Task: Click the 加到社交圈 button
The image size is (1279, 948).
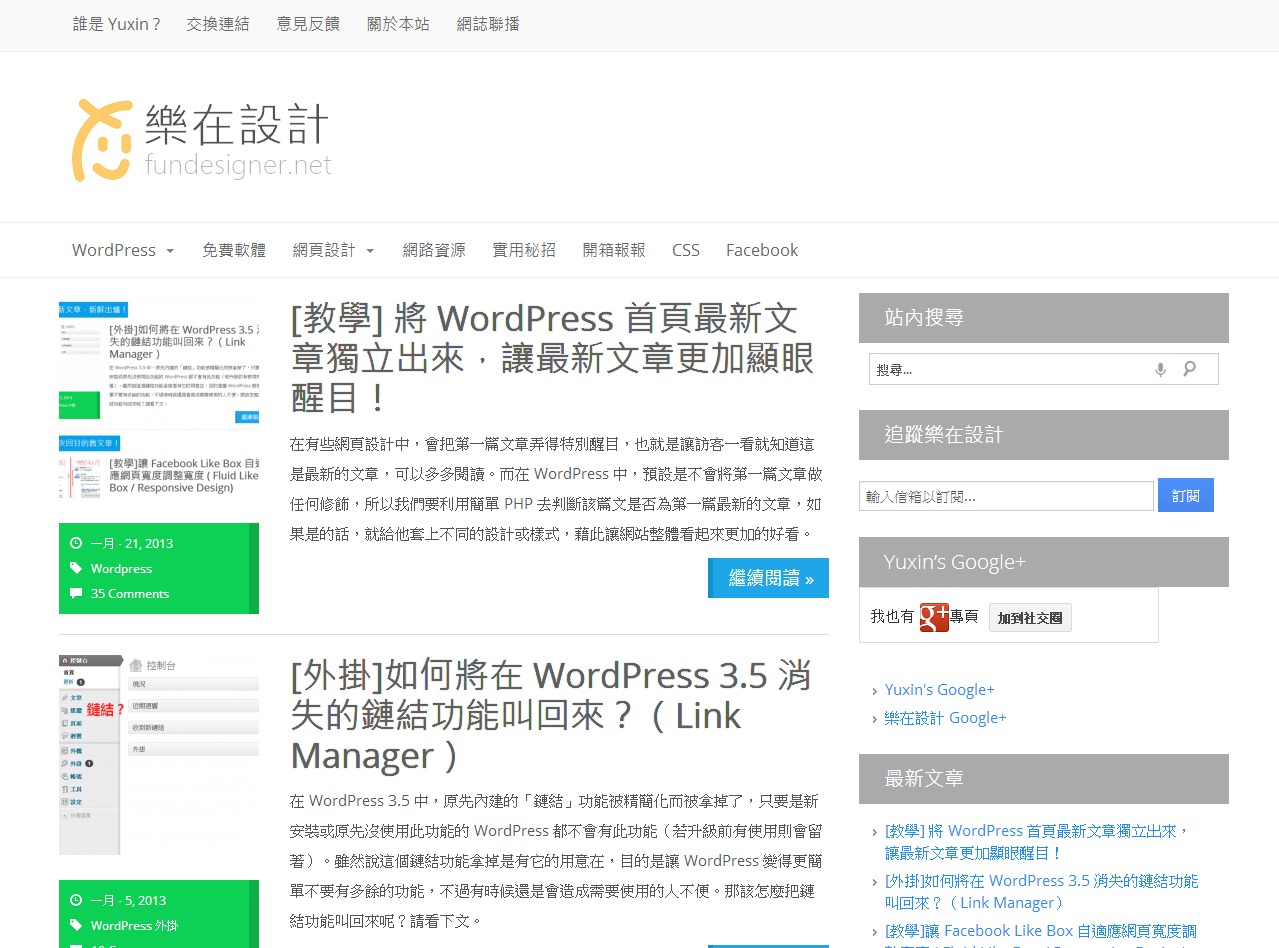Action: (x=1030, y=617)
